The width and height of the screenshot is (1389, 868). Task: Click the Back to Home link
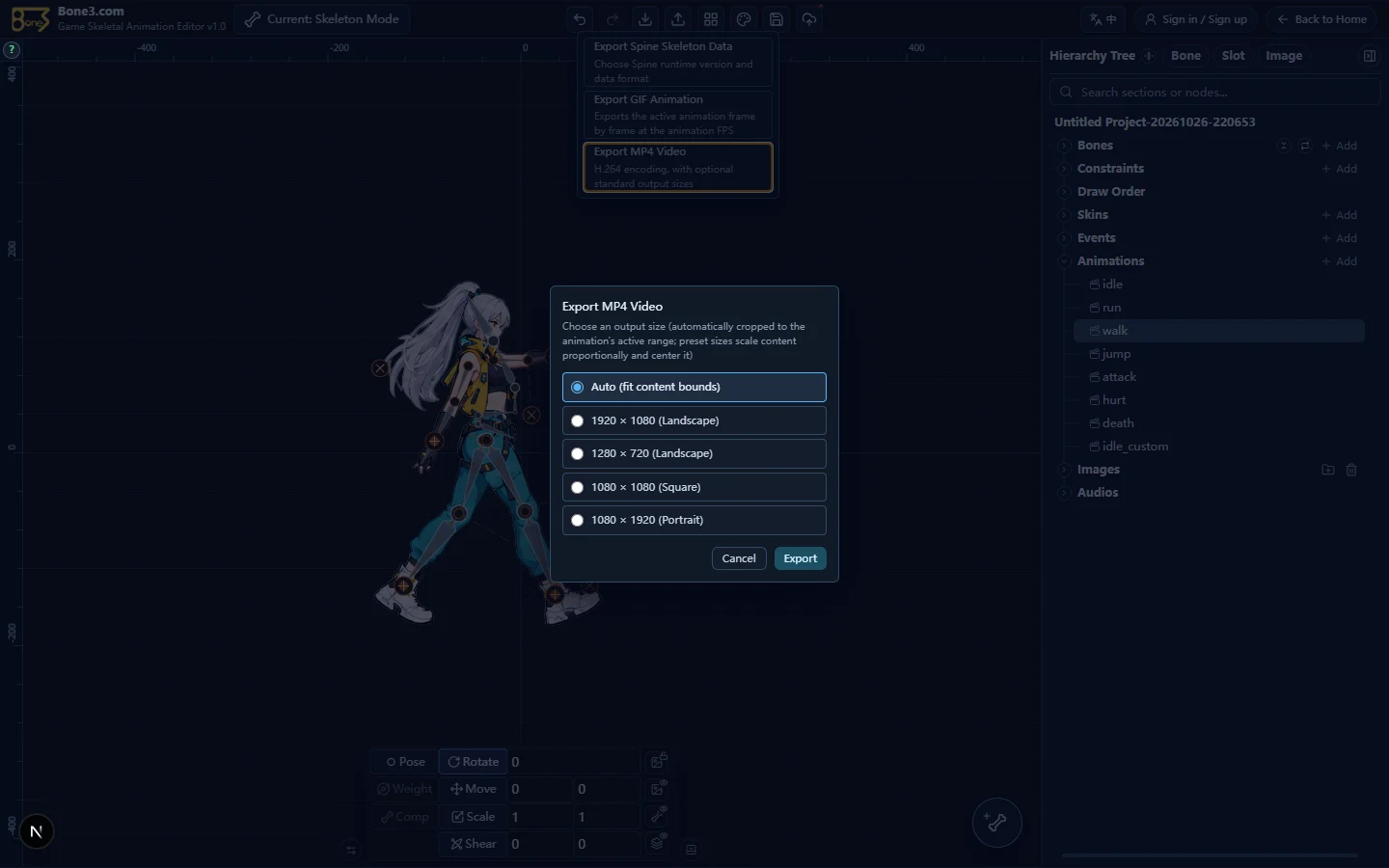(x=1321, y=19)
